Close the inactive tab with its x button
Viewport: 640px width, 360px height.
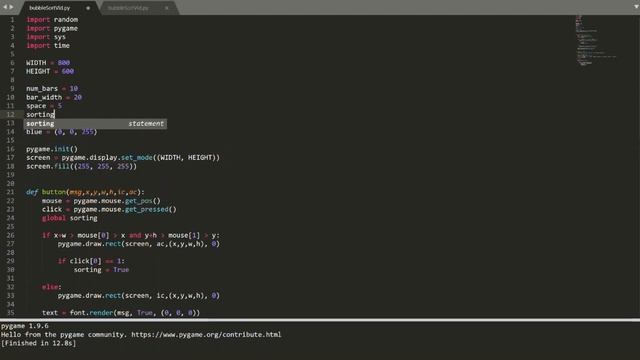167,8
